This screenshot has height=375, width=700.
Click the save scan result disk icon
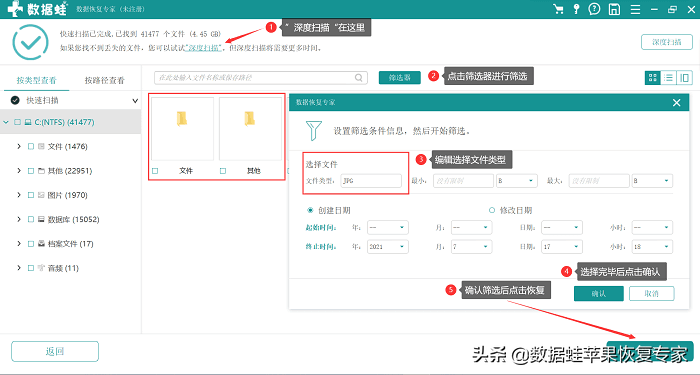(x=614, y=9)
